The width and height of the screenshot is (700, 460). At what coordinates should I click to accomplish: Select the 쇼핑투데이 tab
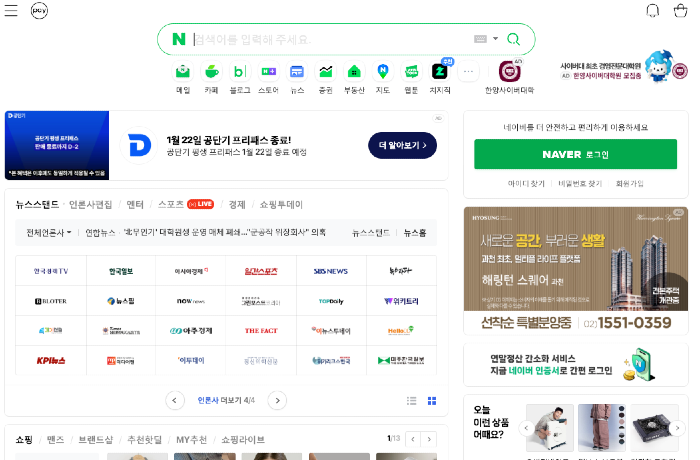coord(281,205)
